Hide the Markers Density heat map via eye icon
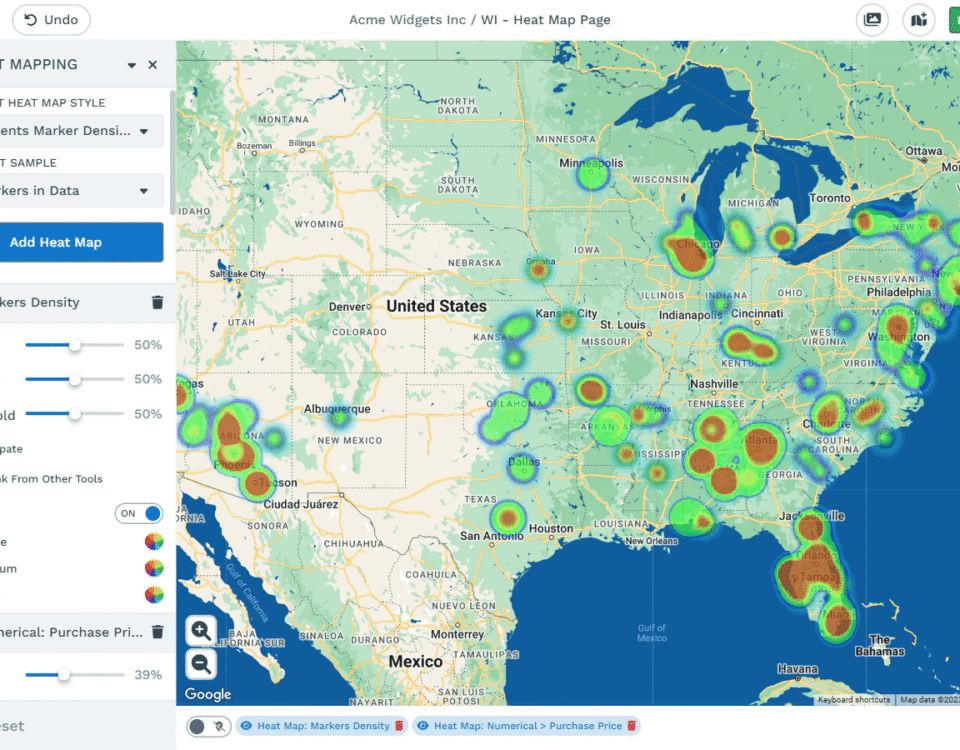 (246, 726)
